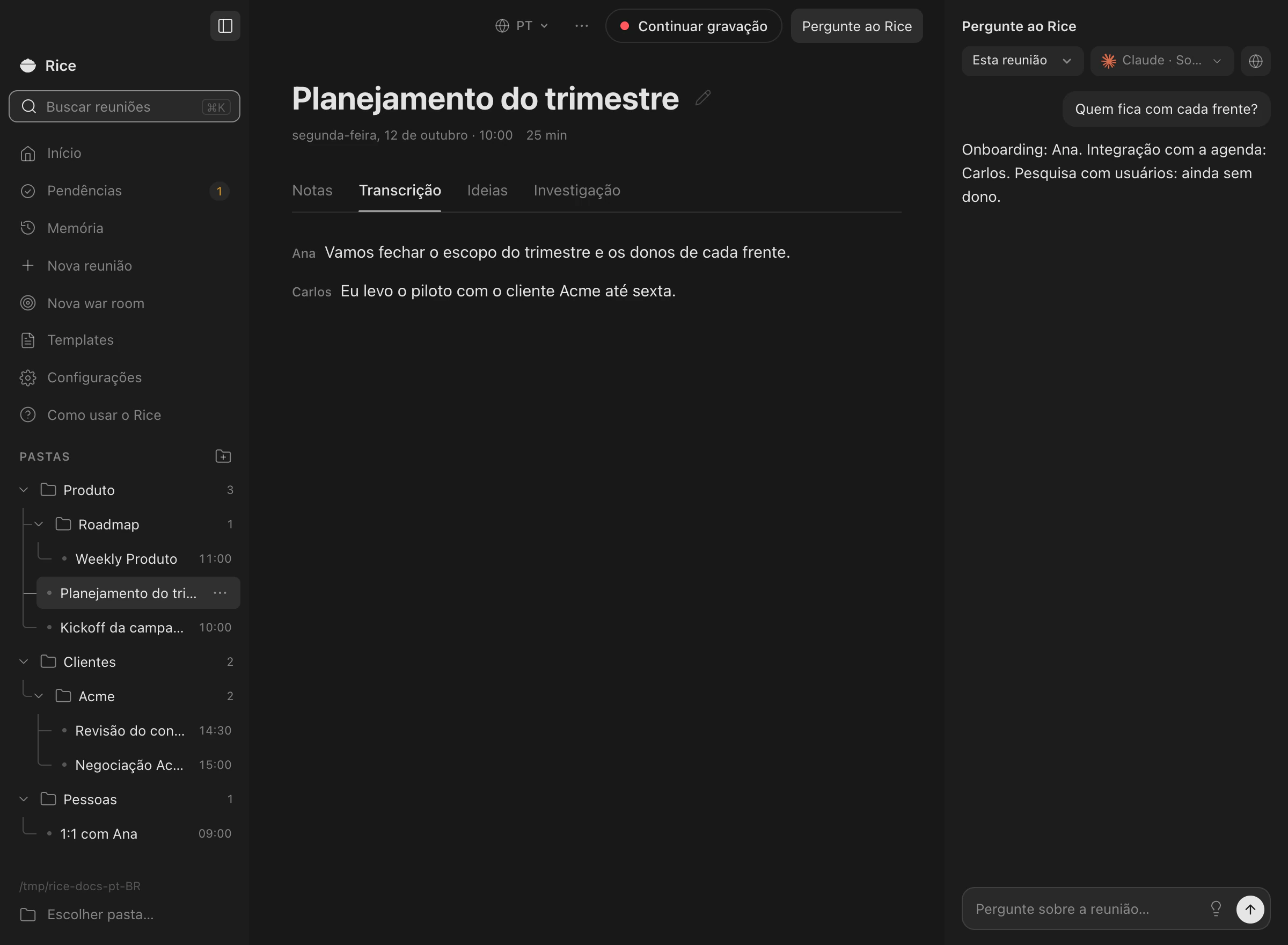Screen dimensions: 1288x945
Task: Open the three-dots menu in top bar
Action: point(581,26)
